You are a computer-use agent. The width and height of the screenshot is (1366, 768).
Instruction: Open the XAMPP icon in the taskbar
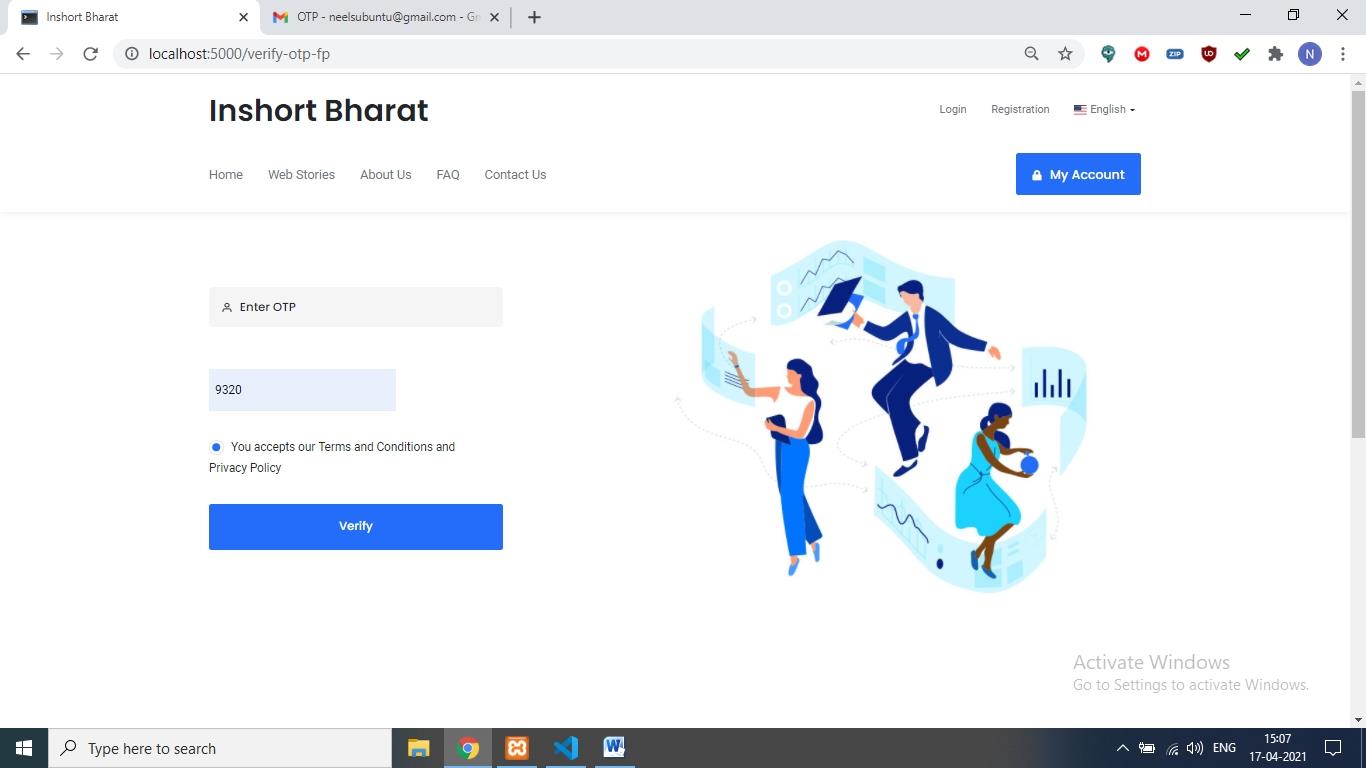coord(517,748)
